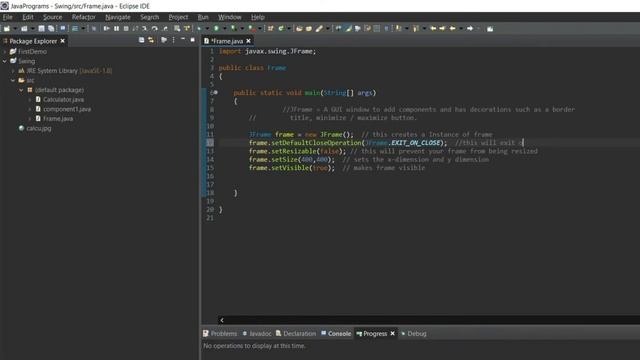This screenshot has height=360, width=640.
Task: Click the New Java Class icon
Action: pos(281,29)
